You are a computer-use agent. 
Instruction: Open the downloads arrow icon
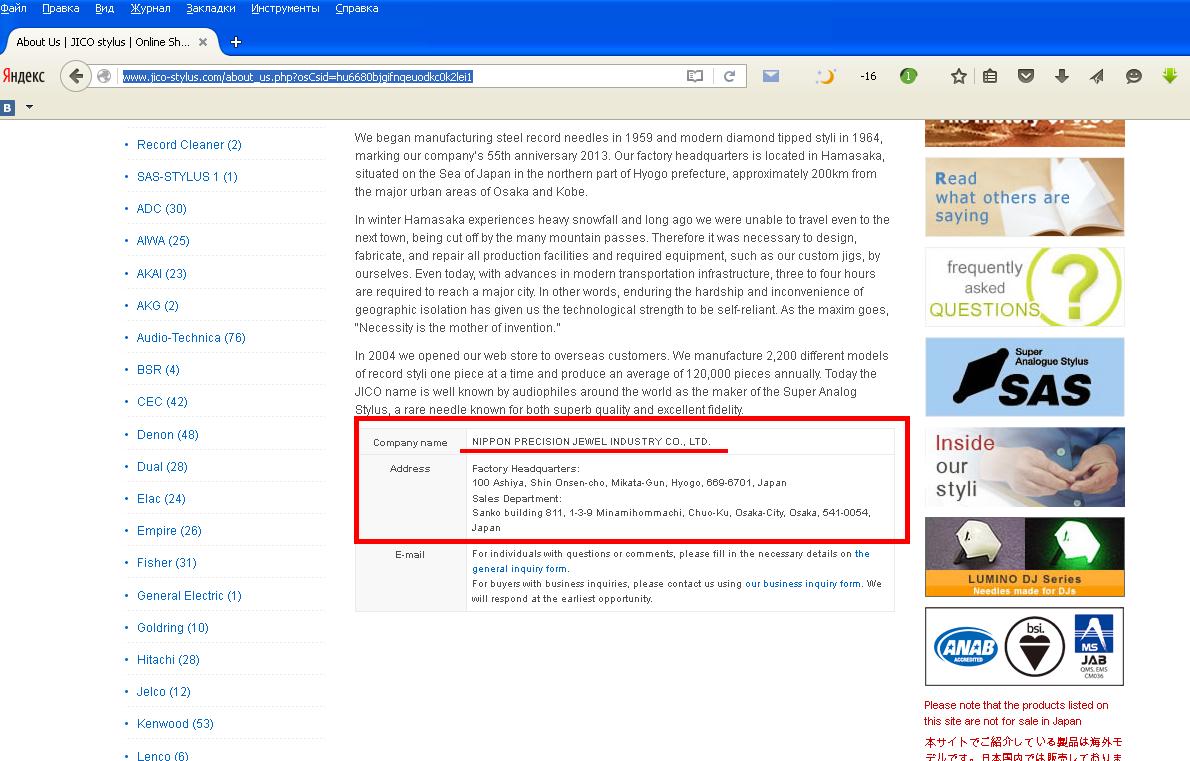(1062, 76)
